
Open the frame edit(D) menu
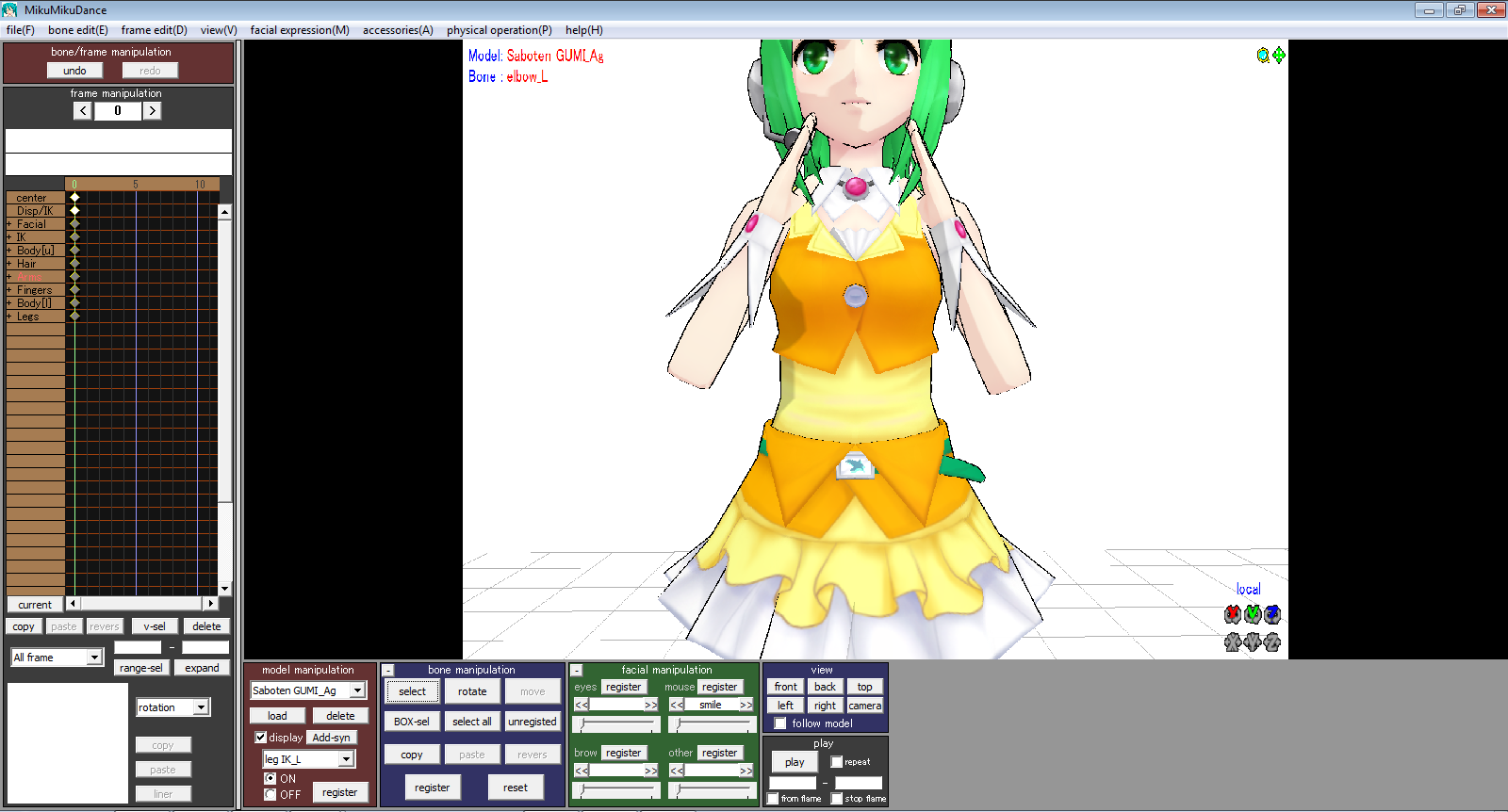click(x=155, y=30)
